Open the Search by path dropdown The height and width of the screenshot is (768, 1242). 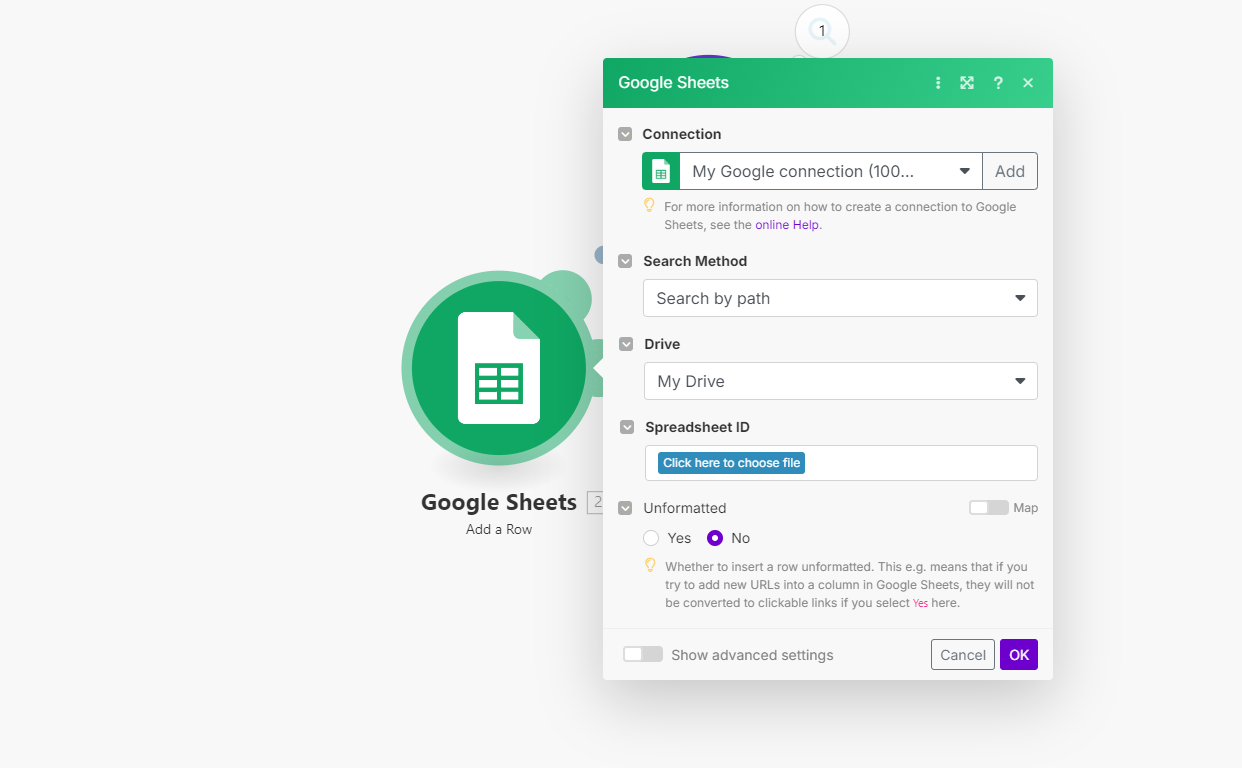(x=840, y=298)
